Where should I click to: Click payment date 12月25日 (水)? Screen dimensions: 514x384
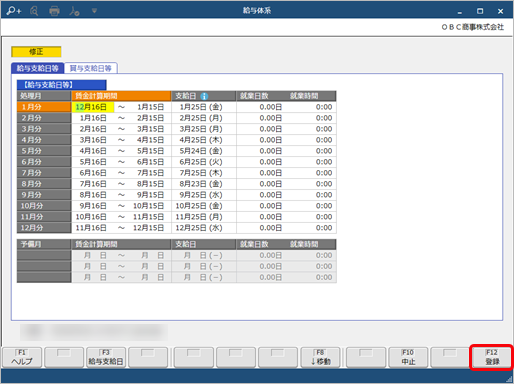tap(199, 228)
